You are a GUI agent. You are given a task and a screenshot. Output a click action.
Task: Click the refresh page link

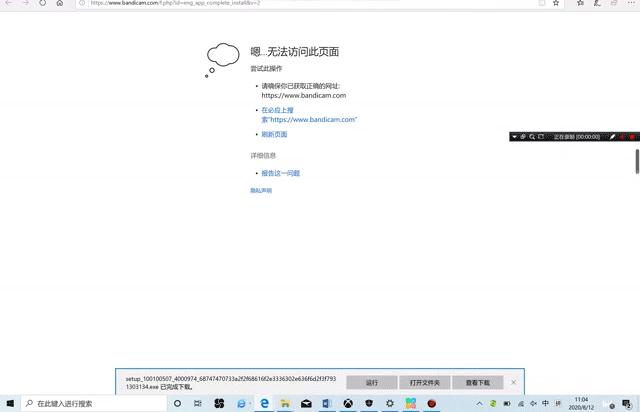click(274, 134)
